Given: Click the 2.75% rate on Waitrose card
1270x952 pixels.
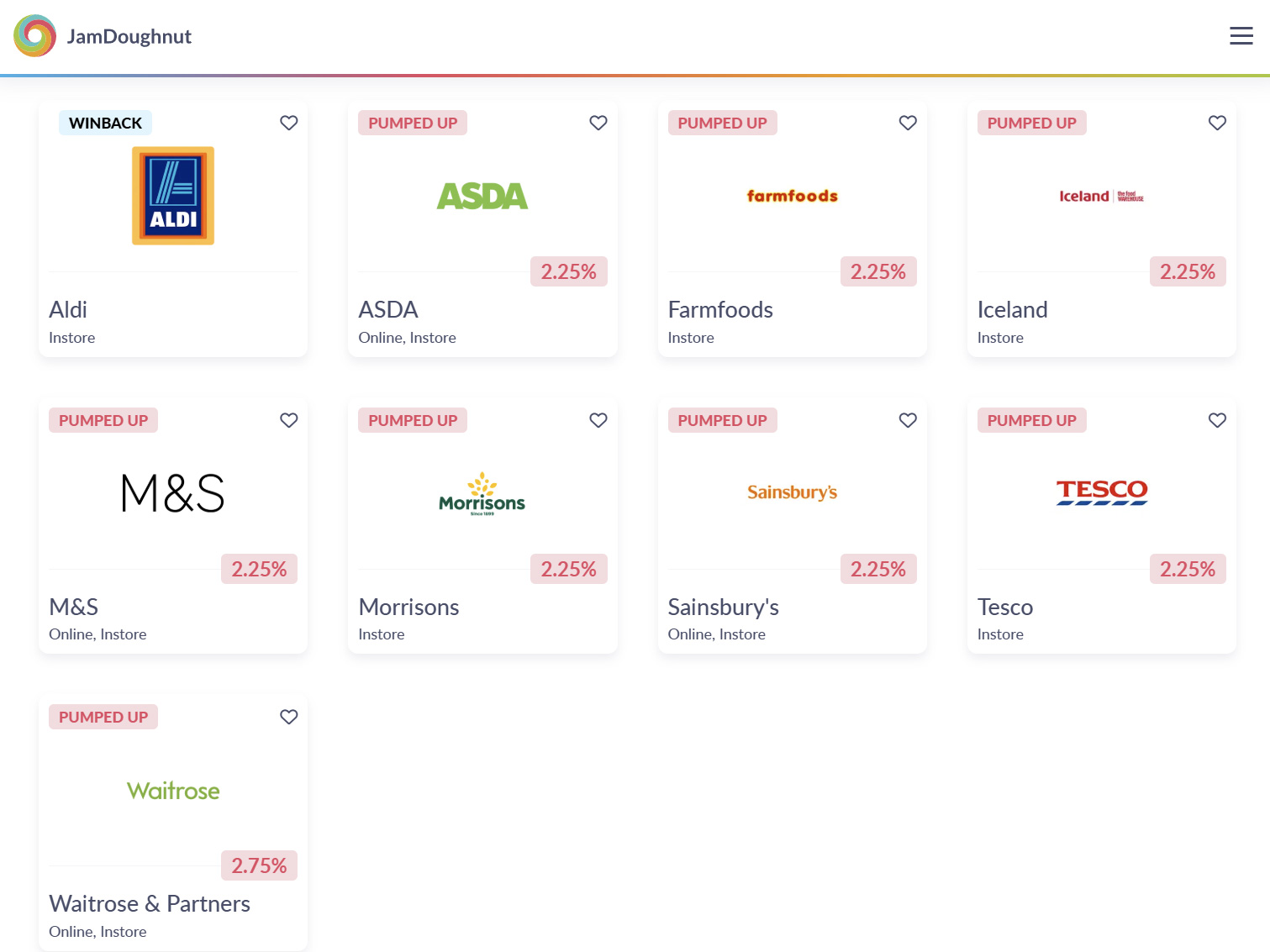Looking at the screenshot, I should point(259,865).
